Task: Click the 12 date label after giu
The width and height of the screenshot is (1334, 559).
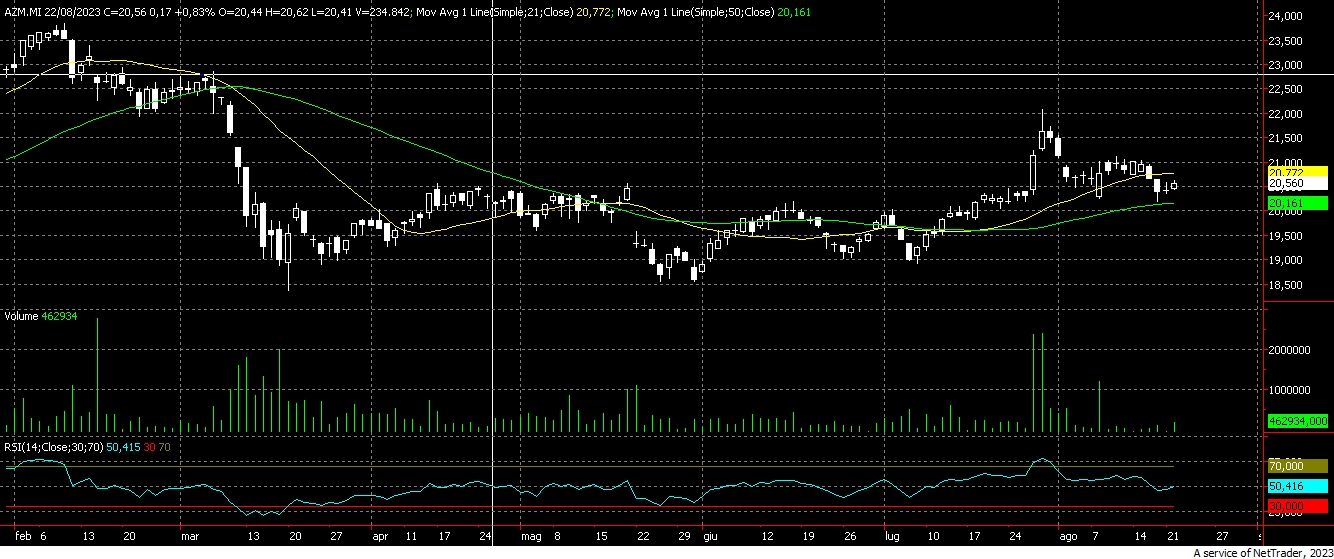Action: (765, 536)
